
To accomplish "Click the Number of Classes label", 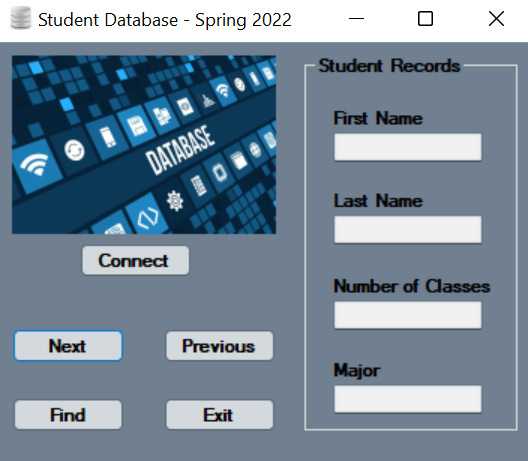I will 411,286.
